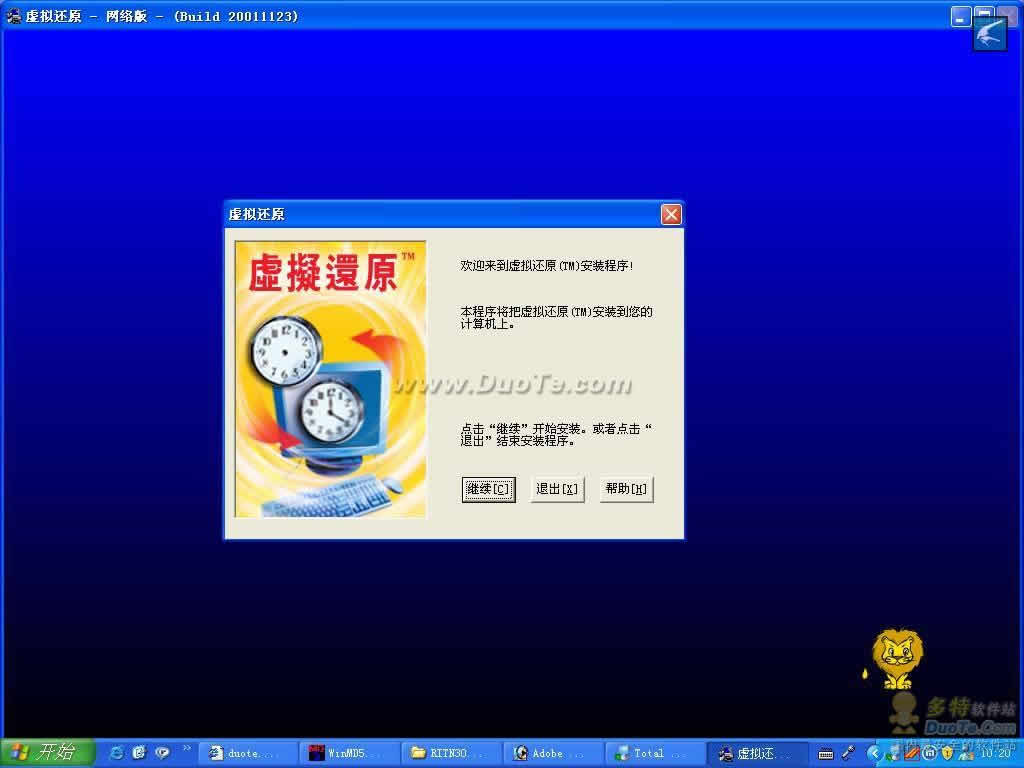
Task: Launch Internet Explorer from quick launch
Action: point(117,753)
